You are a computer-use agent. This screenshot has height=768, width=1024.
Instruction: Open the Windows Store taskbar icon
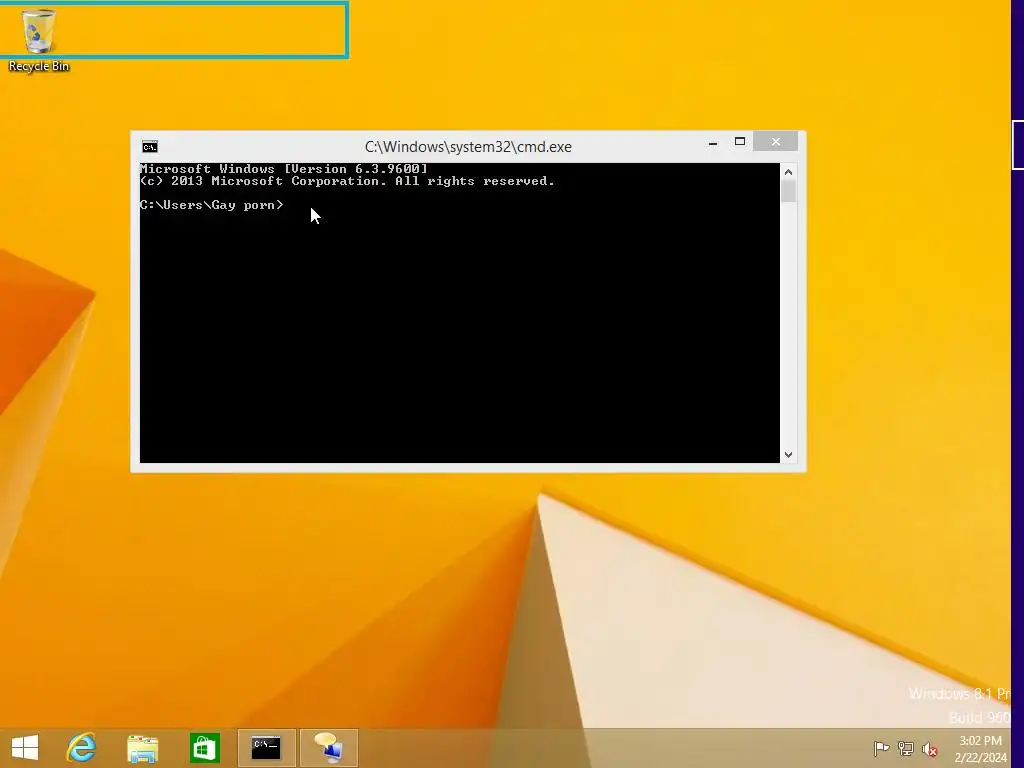tap(204, 748)
